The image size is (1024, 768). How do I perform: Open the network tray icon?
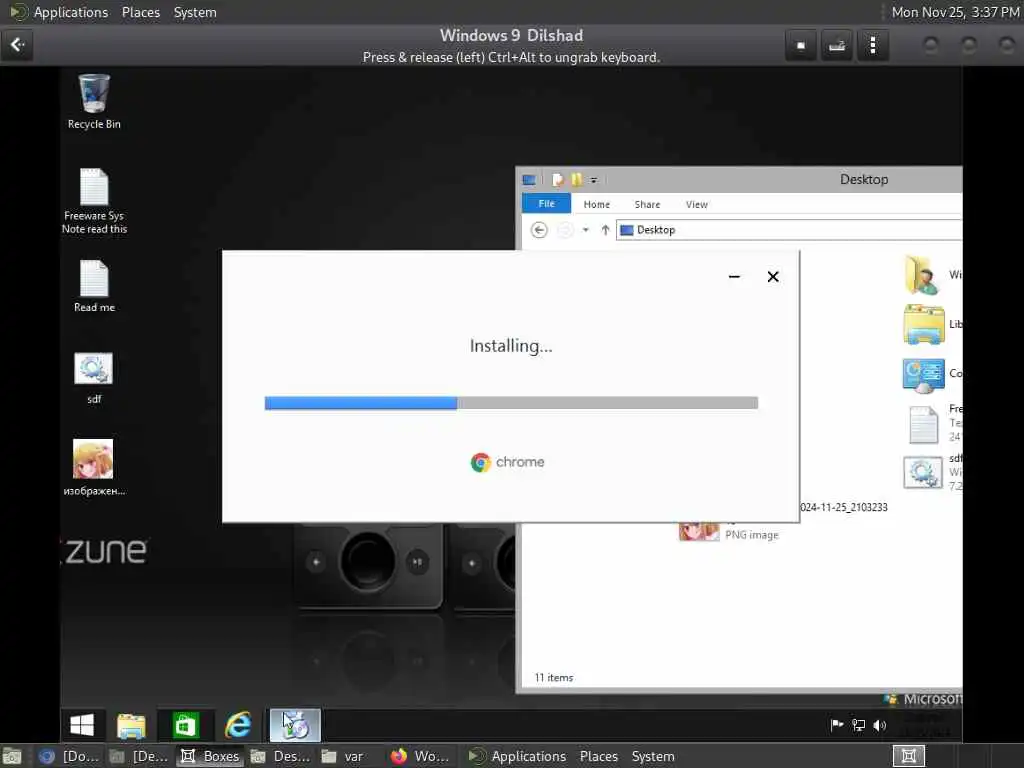859,725
